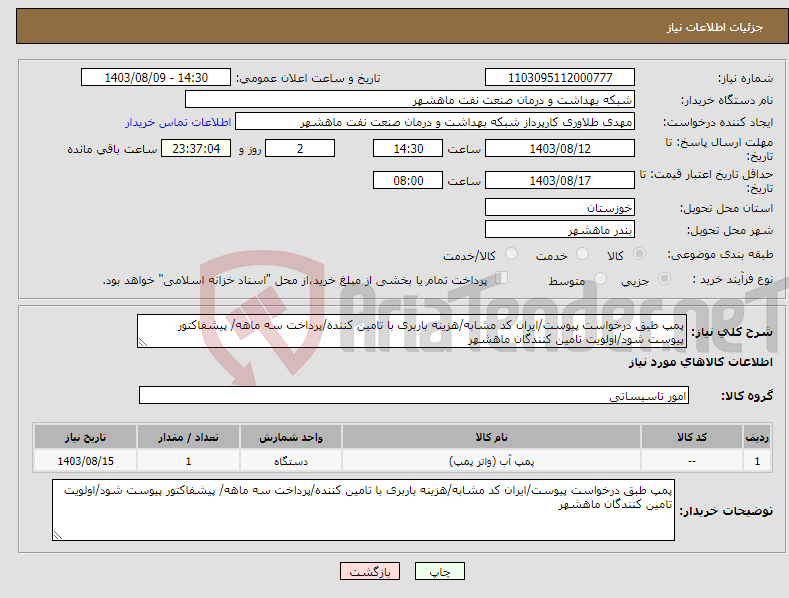Click the چاپ print button
This screenshot has height=598, width=789.
pos(439,571)
